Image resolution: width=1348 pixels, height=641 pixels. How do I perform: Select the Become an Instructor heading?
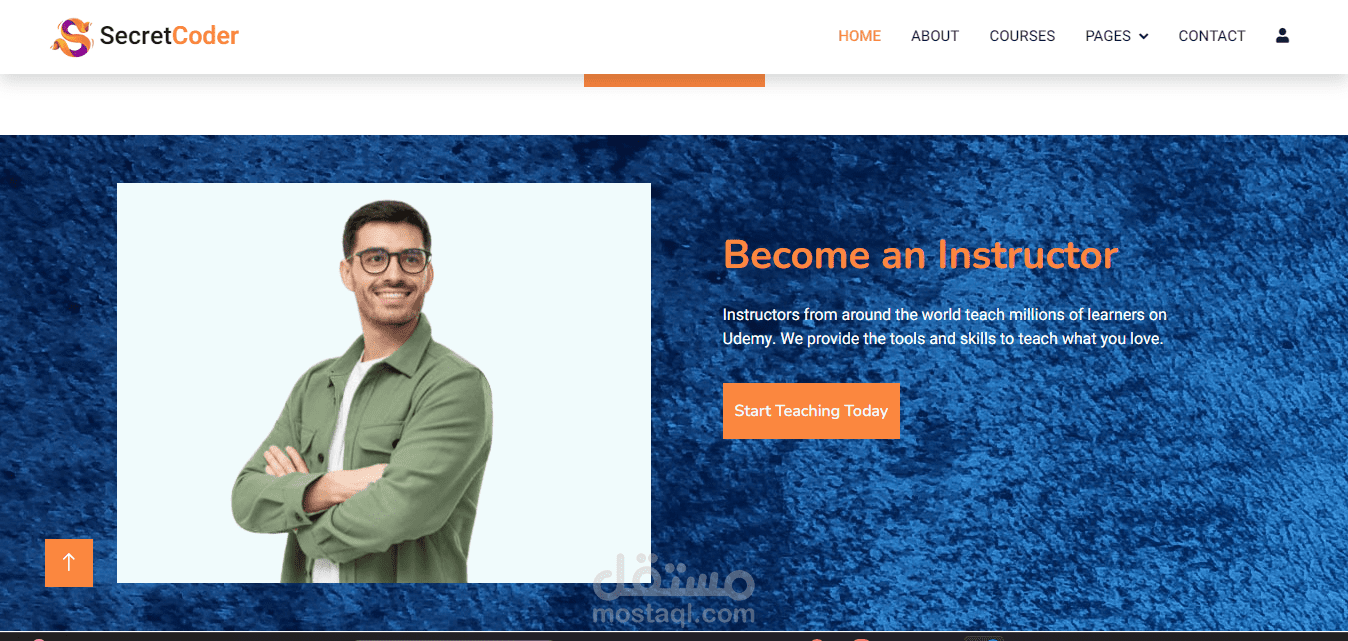(x=920, y=255)
